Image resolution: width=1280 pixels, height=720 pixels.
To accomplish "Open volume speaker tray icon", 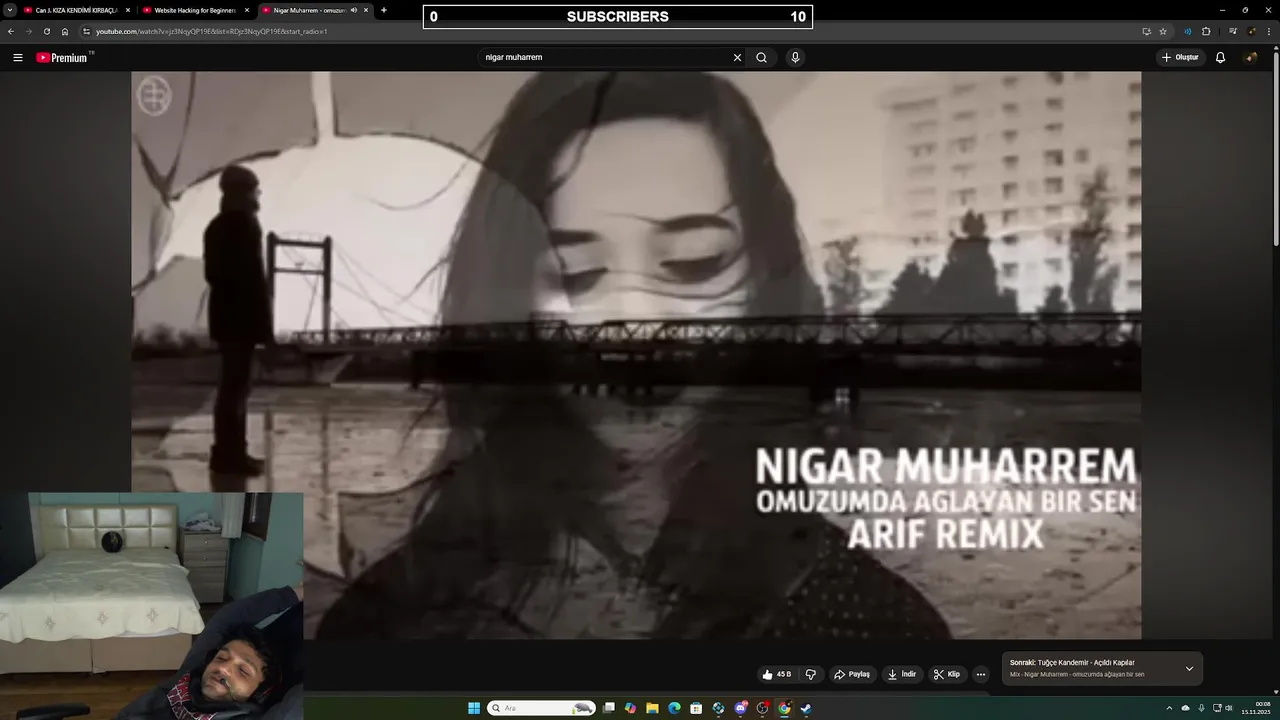I will click(x=1229, y=708).
